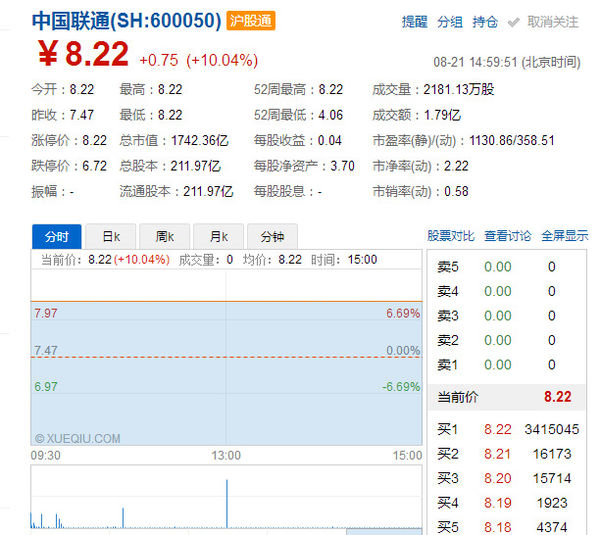Open 股票对比 stock comparison
This screenshot has height=535, width=600.
click(x=451, y=236)
